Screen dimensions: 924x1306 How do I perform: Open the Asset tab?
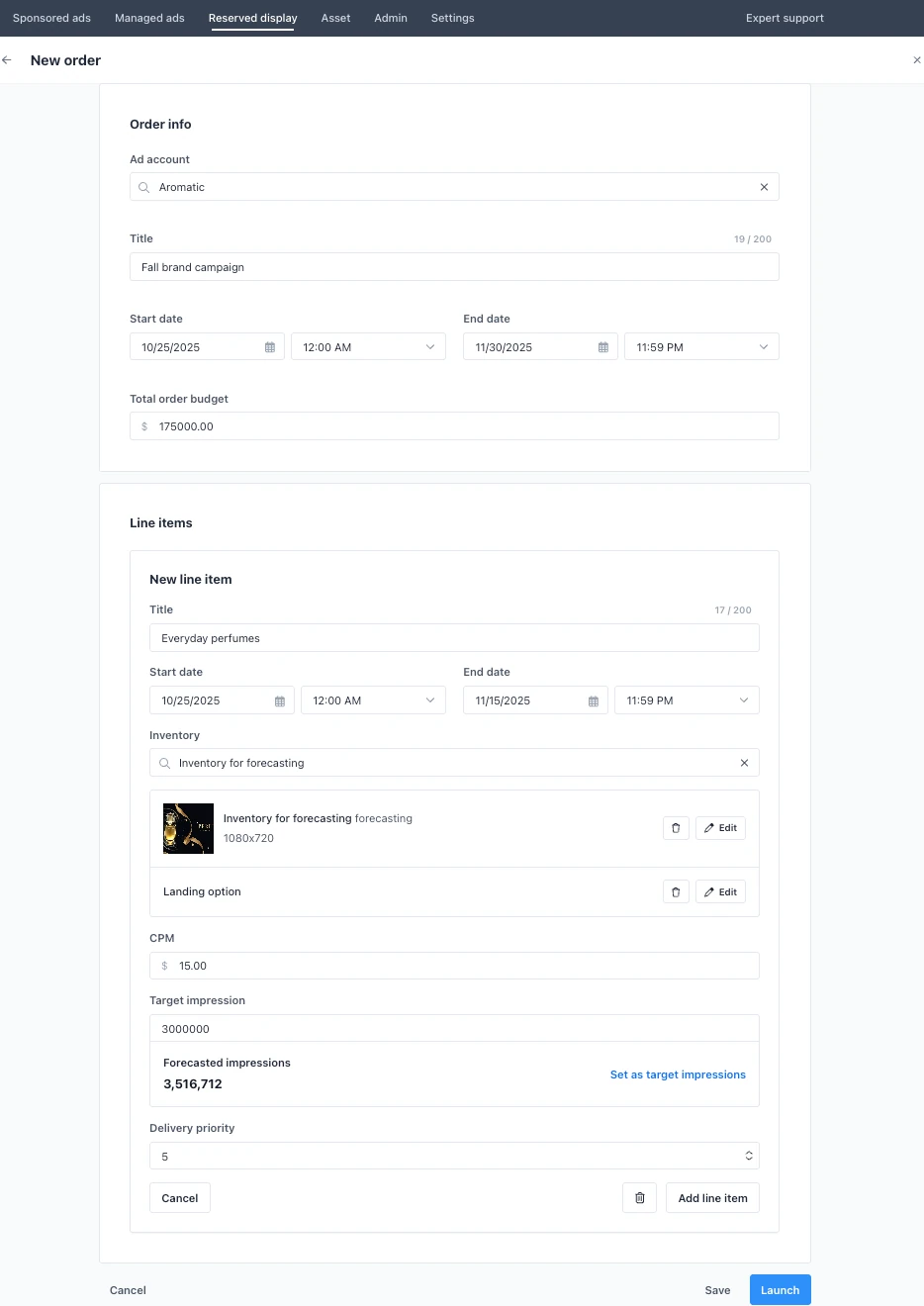pyautogui.click(x=335, y=18)
